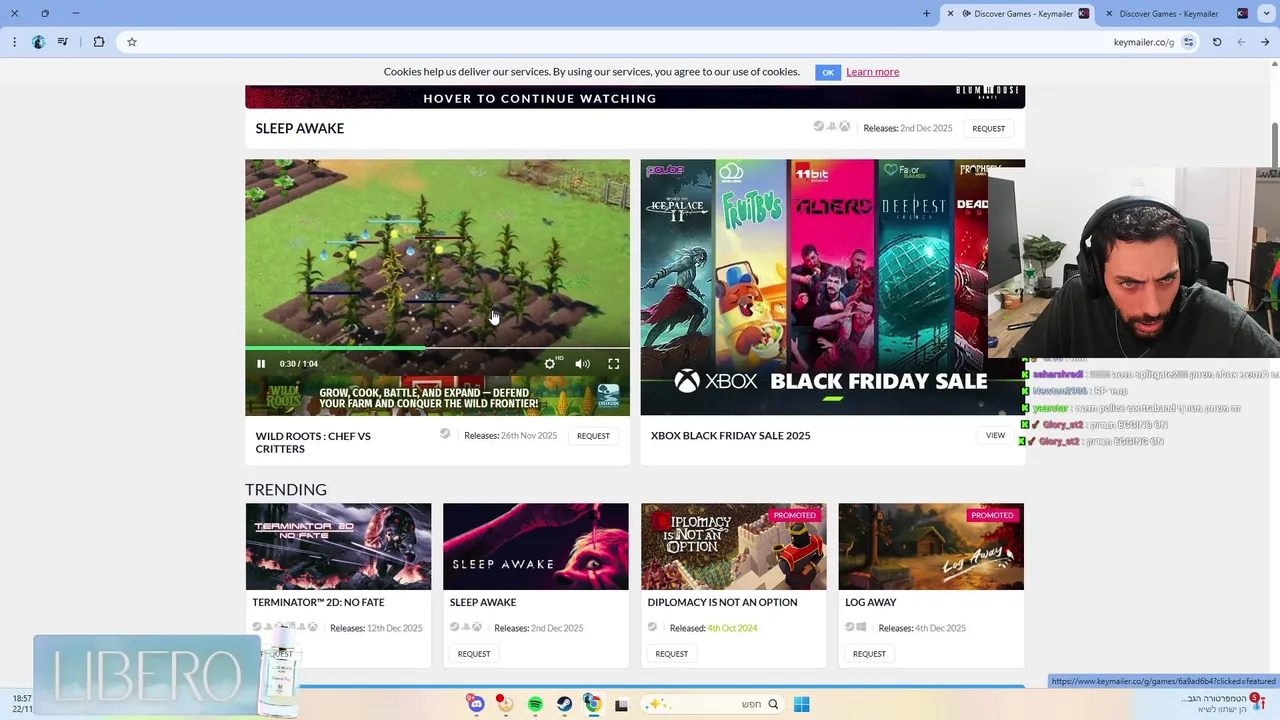The image size is (1280, 720).
Task: Close the inactive Discover Games tab
Action: click(1108, 14)
